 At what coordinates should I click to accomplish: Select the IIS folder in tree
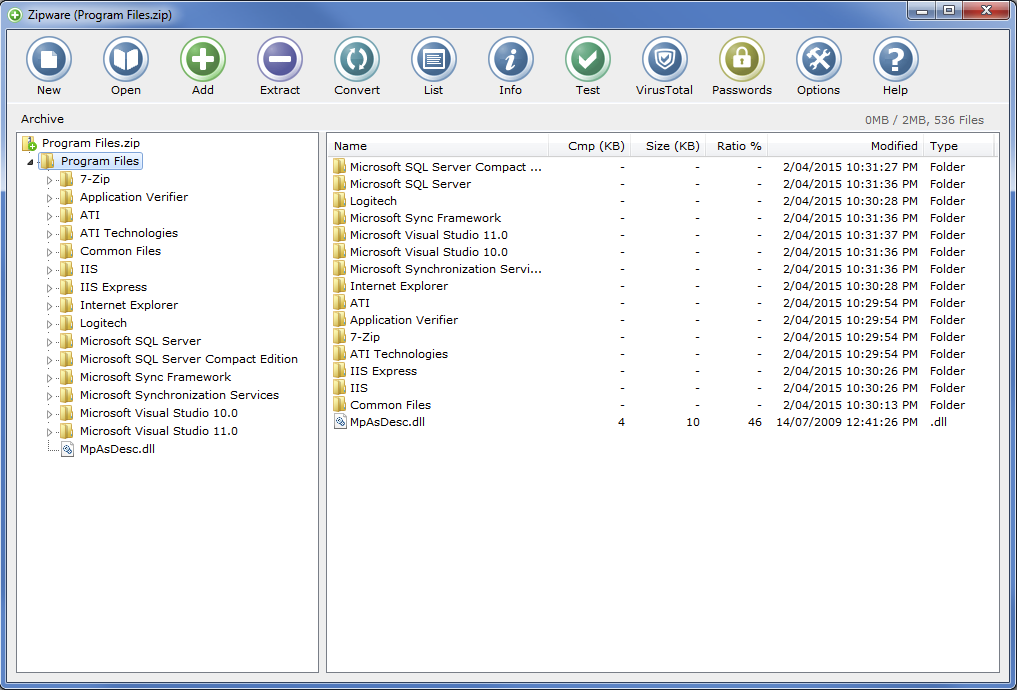click(89, 269)
